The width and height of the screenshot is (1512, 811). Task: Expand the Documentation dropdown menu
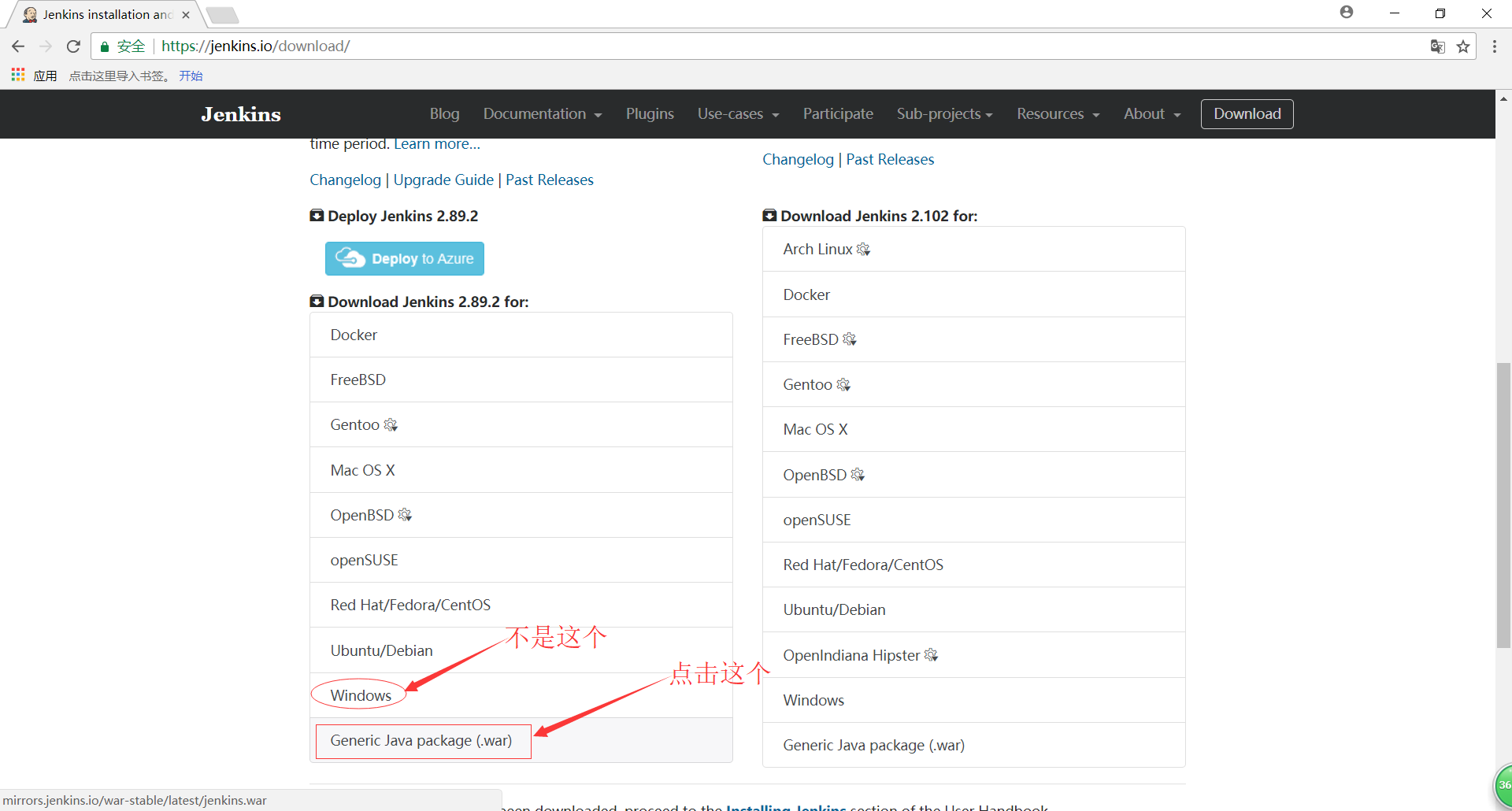point(543,114)
